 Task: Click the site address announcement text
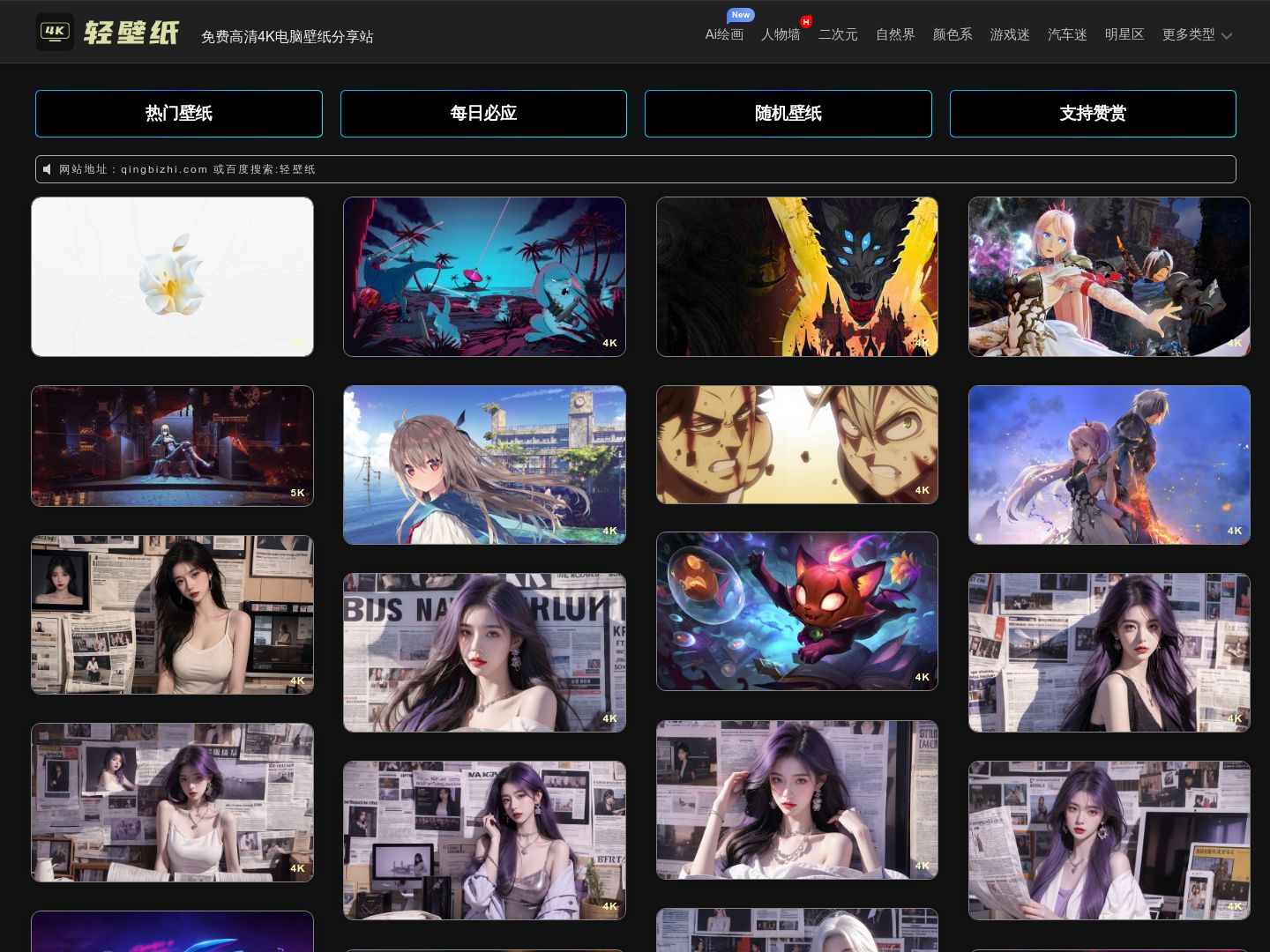[x=187, y=169]
